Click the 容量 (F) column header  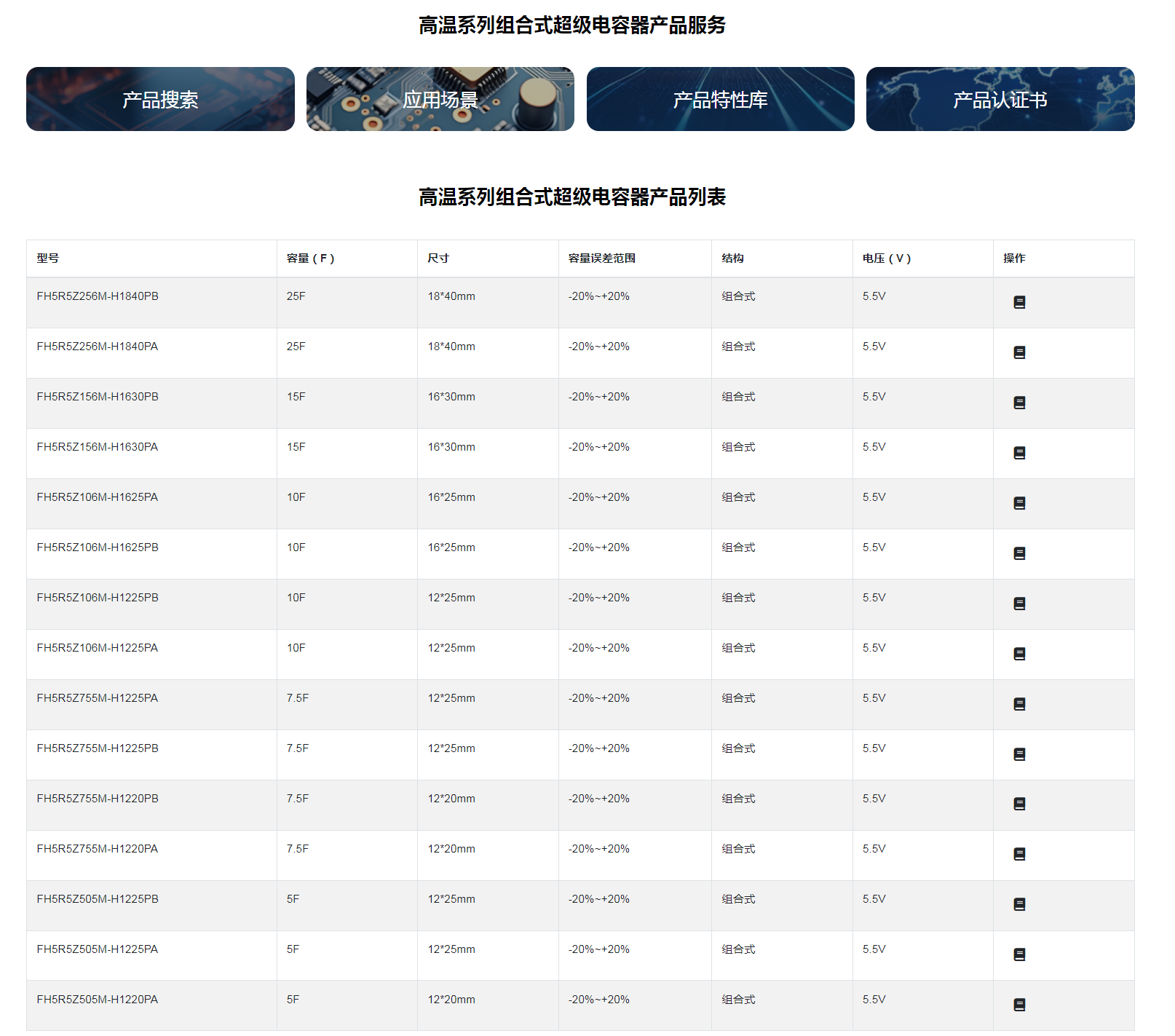point(310,258)
